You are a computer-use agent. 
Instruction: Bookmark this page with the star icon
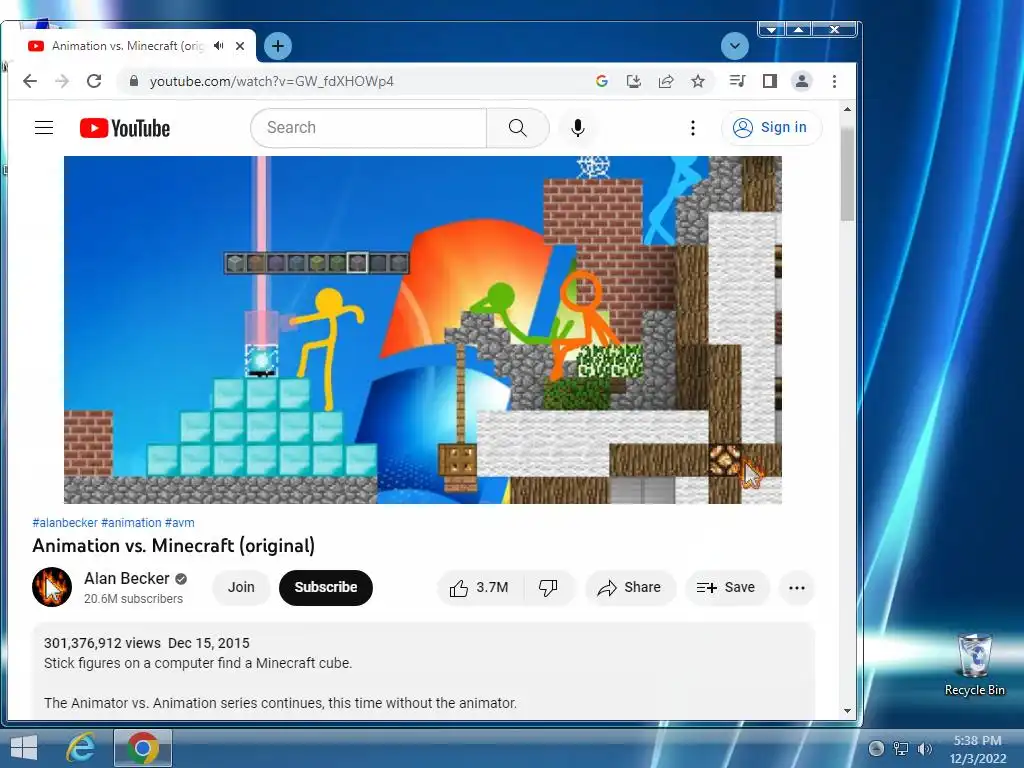[x=697, y=81]
